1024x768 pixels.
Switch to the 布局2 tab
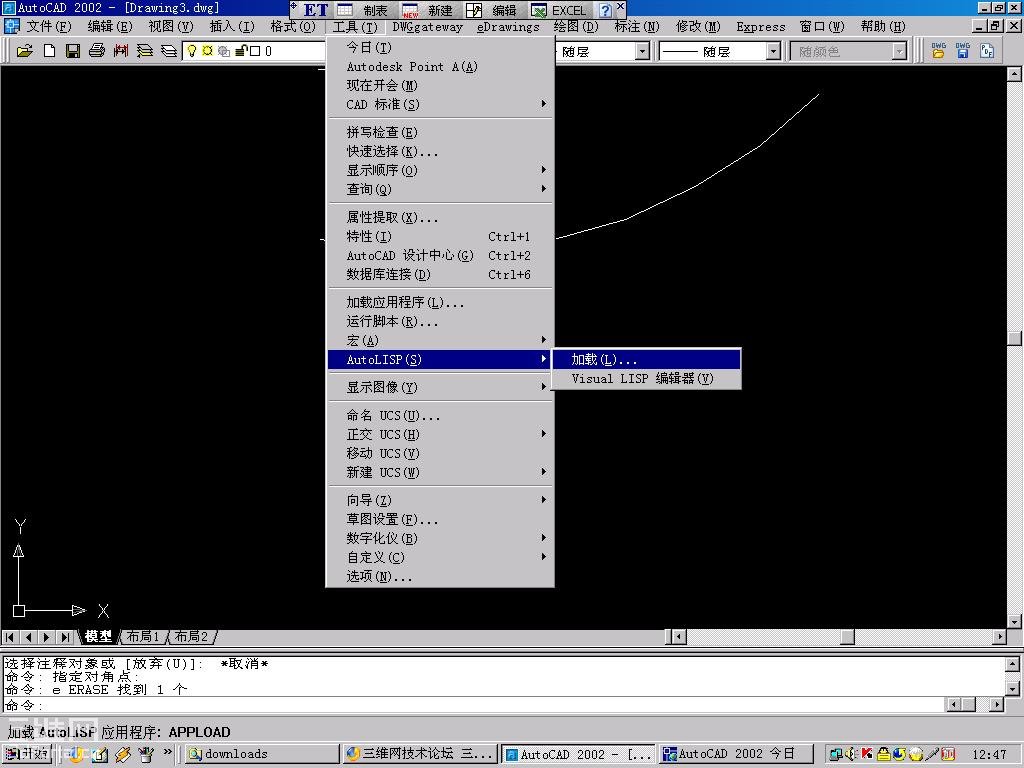tap(191, 636)
